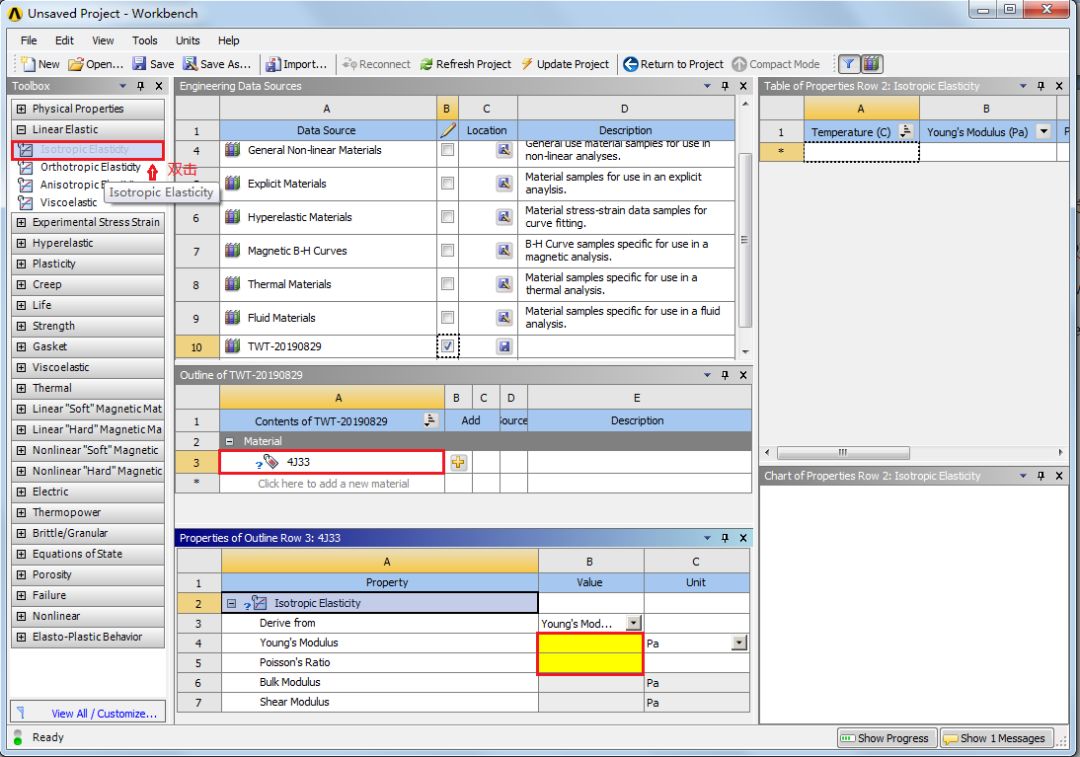Open the Young's Modulus (Pa) column dropdown
This screenshot has width=1080, height=757.
coord(1044,132)
